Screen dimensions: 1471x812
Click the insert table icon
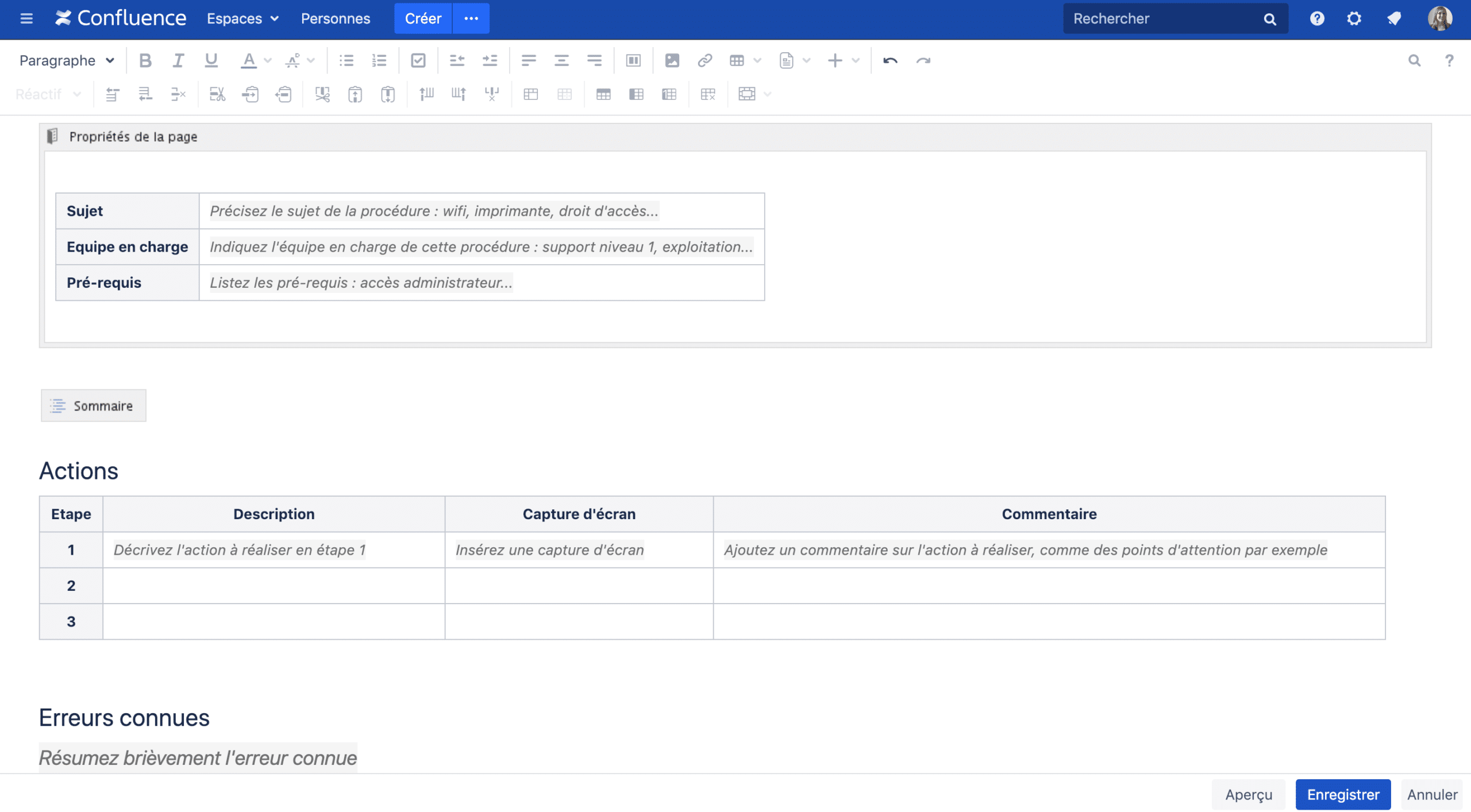point(737,60)
